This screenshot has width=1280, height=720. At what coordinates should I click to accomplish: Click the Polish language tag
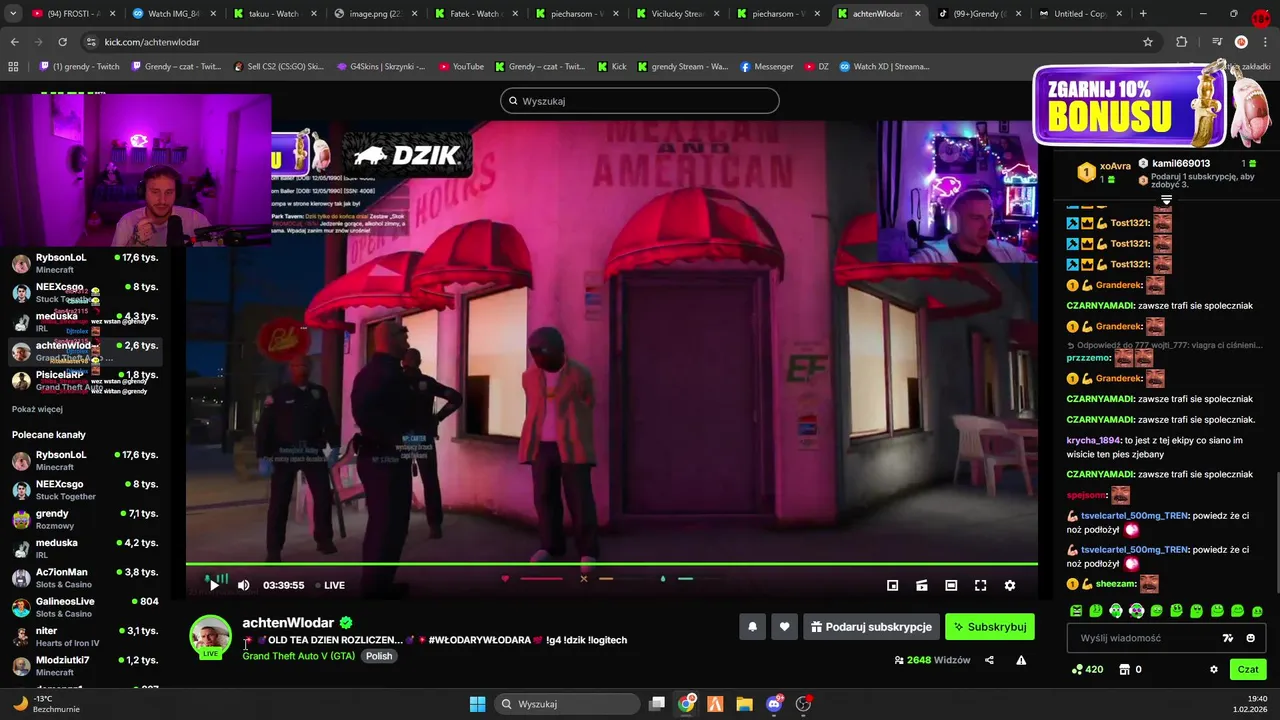[x=379, y=656]
